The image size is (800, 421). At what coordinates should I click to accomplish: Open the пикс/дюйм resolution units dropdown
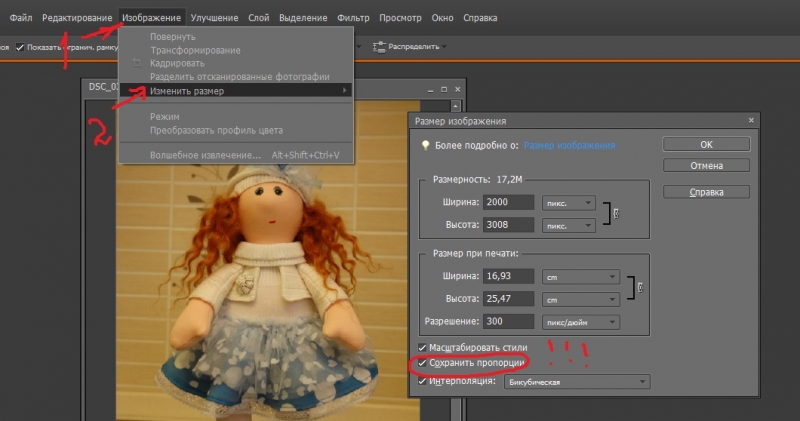(580, 322)
